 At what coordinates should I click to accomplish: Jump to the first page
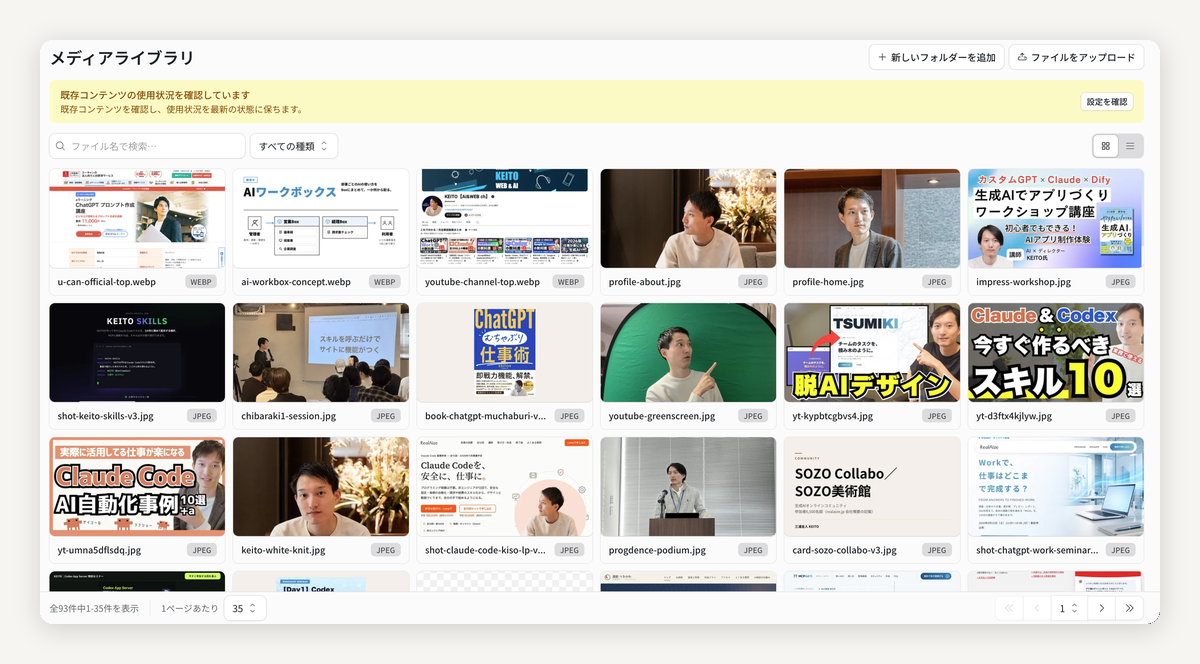point(1008,608)
